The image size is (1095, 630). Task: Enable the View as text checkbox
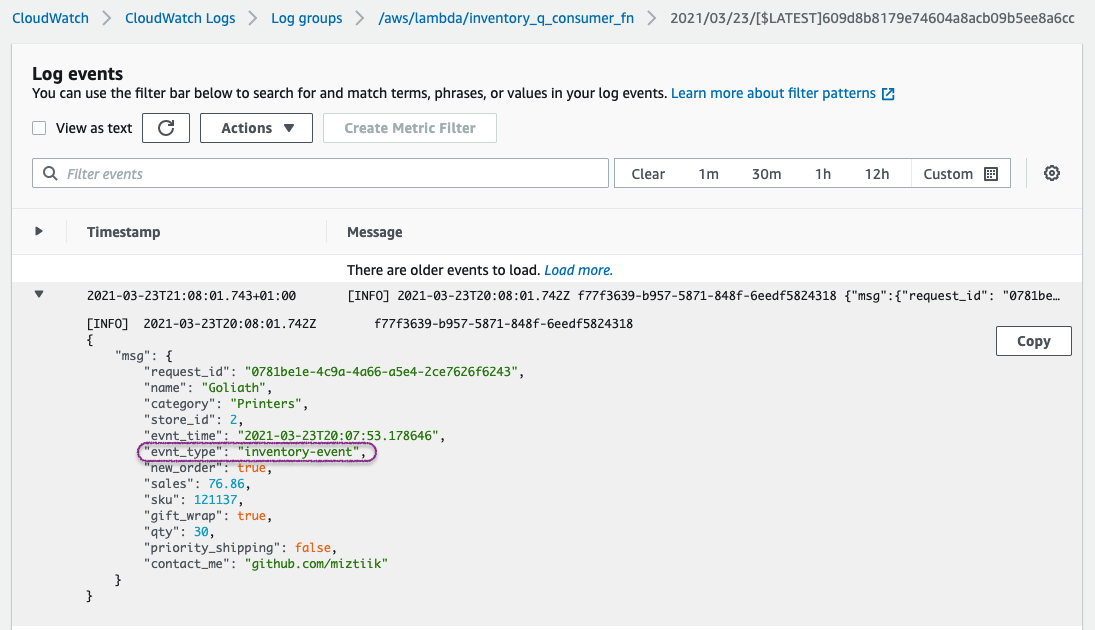[x=39, y=128]
